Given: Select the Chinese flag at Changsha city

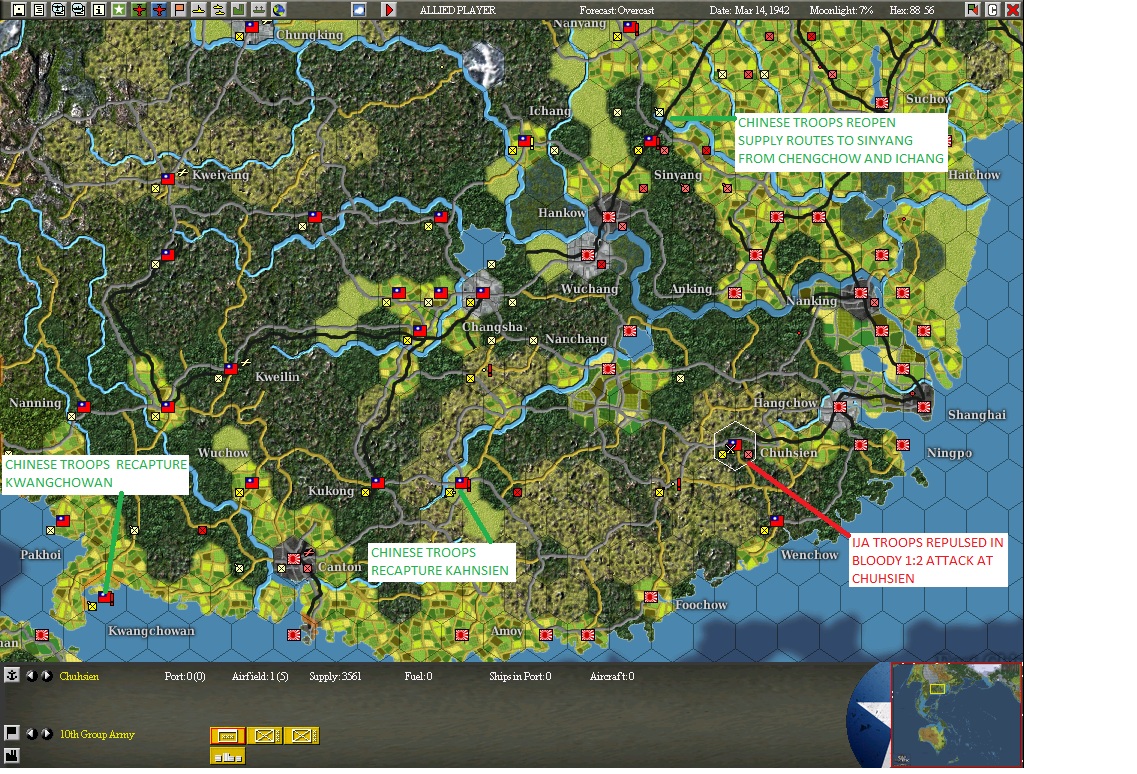Looking at the screenshot, I should 482,293.
